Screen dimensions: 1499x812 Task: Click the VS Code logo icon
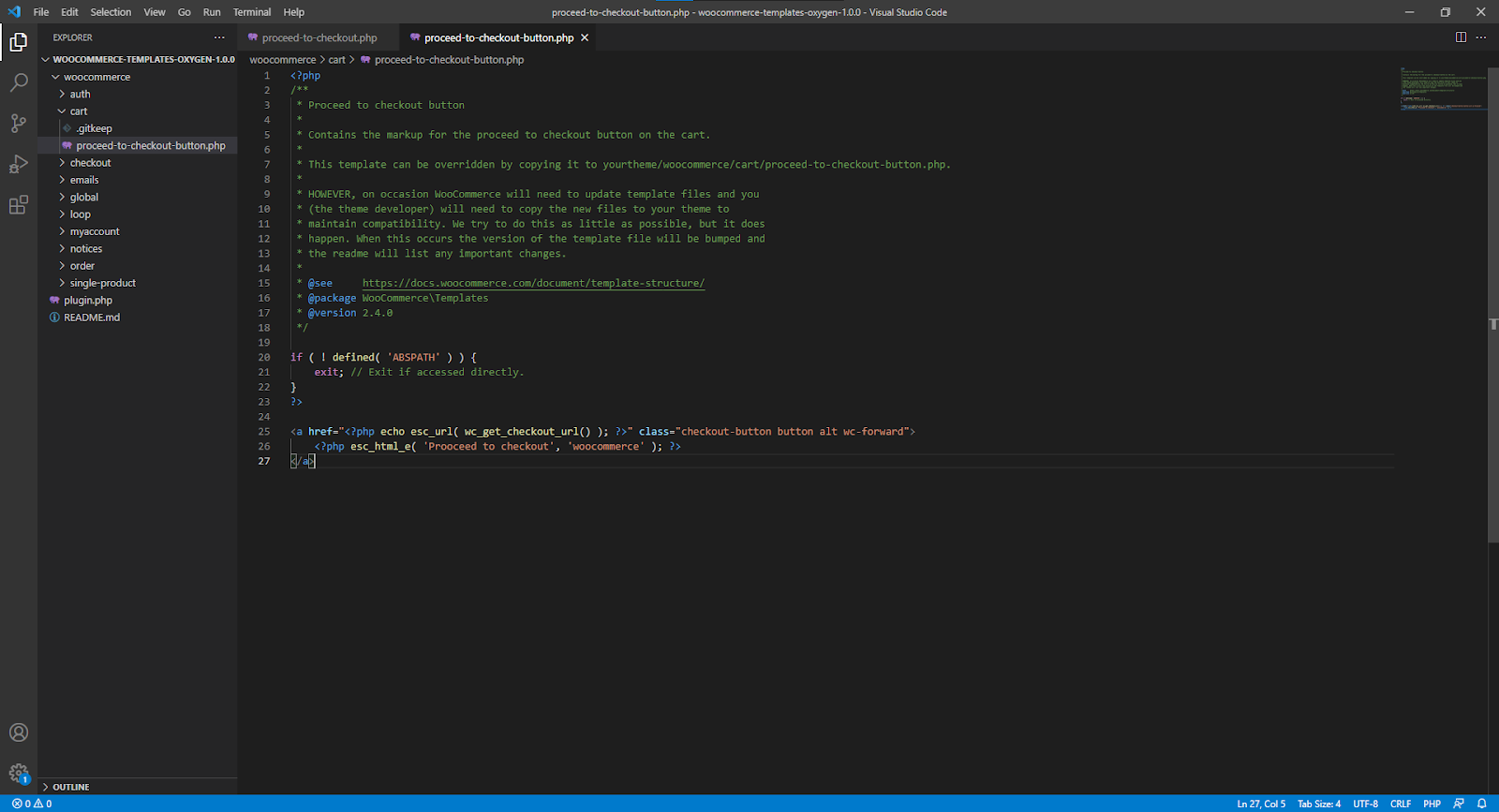(14, 12)
